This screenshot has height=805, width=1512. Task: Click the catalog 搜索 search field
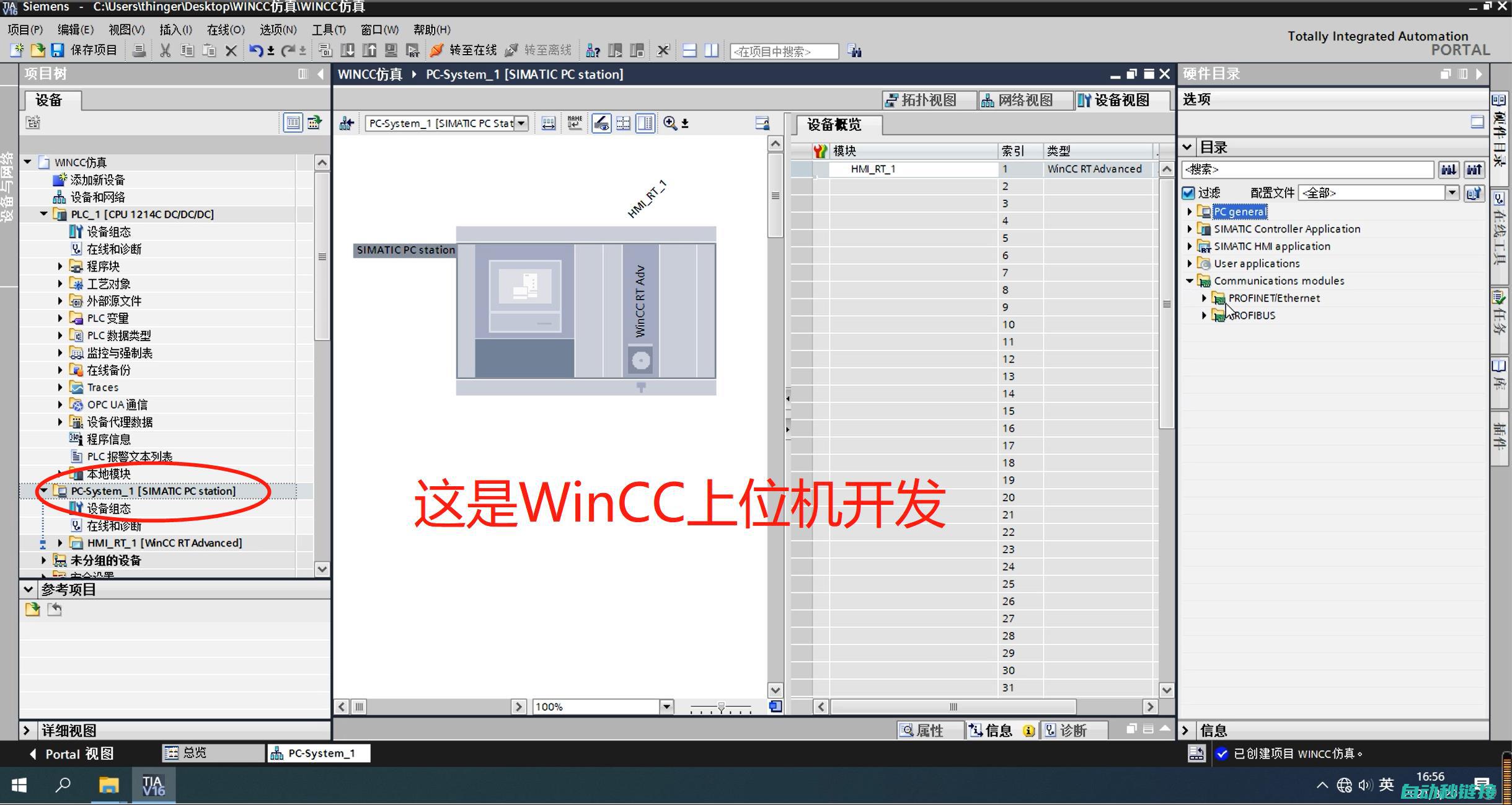1308,169
